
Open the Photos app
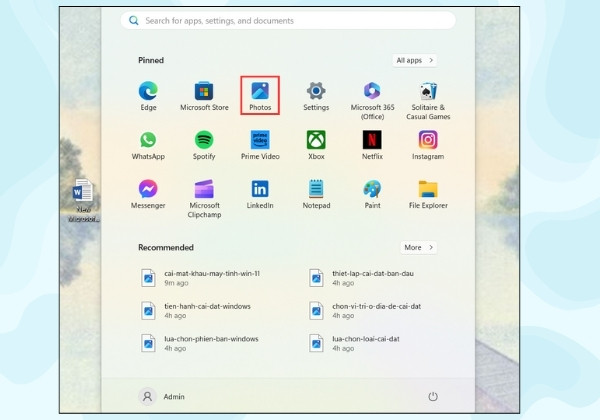[x=260, y=96]
